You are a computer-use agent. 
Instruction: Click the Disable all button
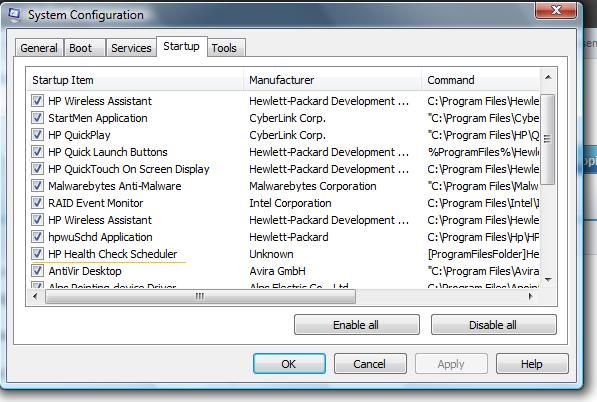point(493,325)
